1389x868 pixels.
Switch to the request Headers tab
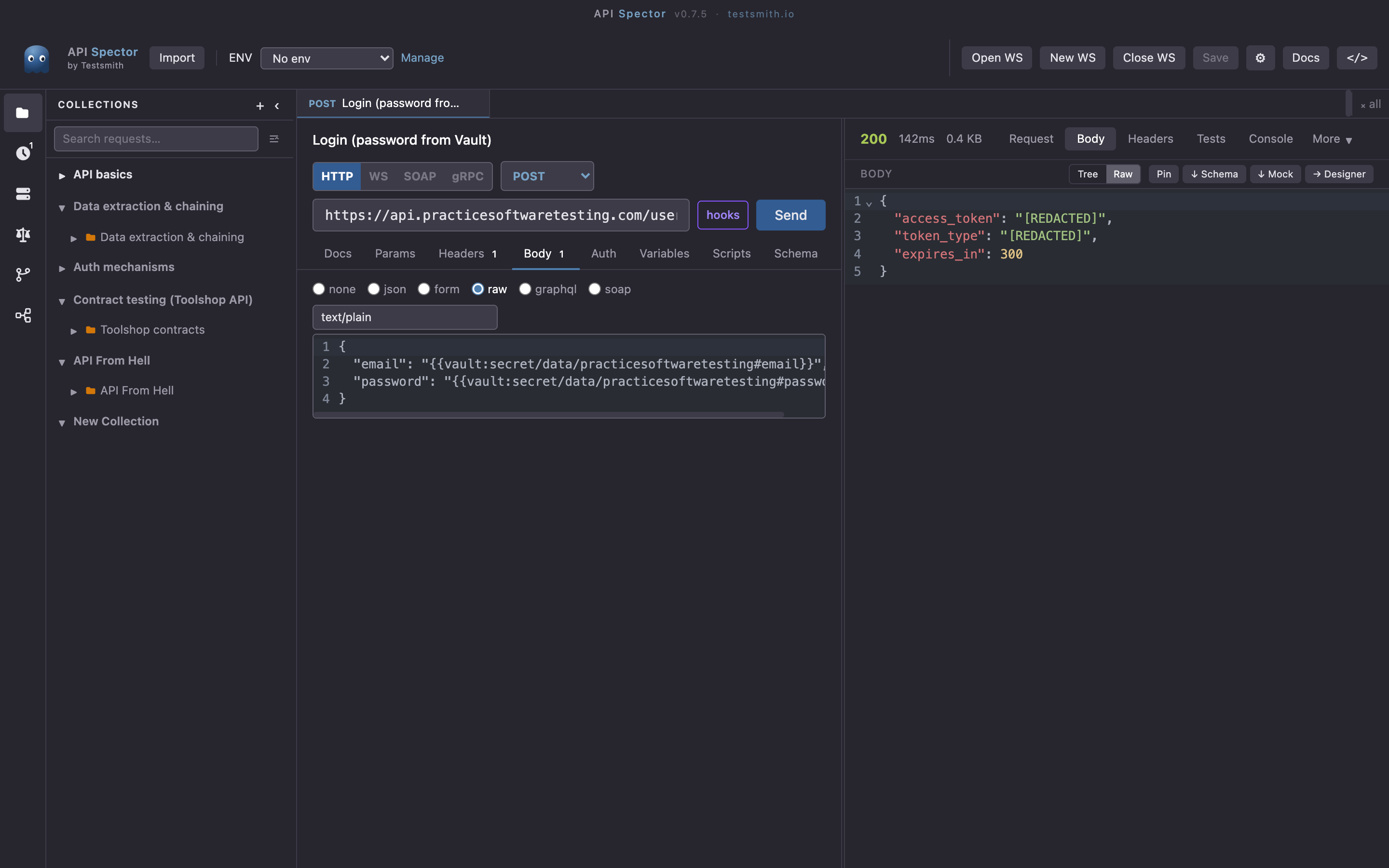[468, 254]
